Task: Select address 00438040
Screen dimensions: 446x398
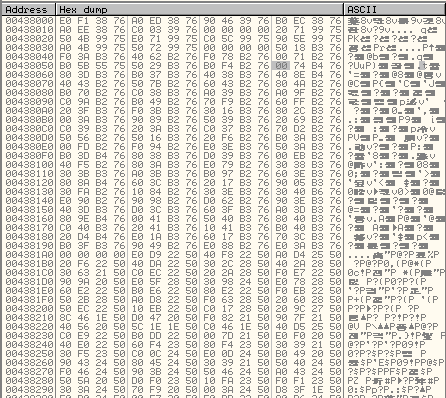Action: point(29,57)
